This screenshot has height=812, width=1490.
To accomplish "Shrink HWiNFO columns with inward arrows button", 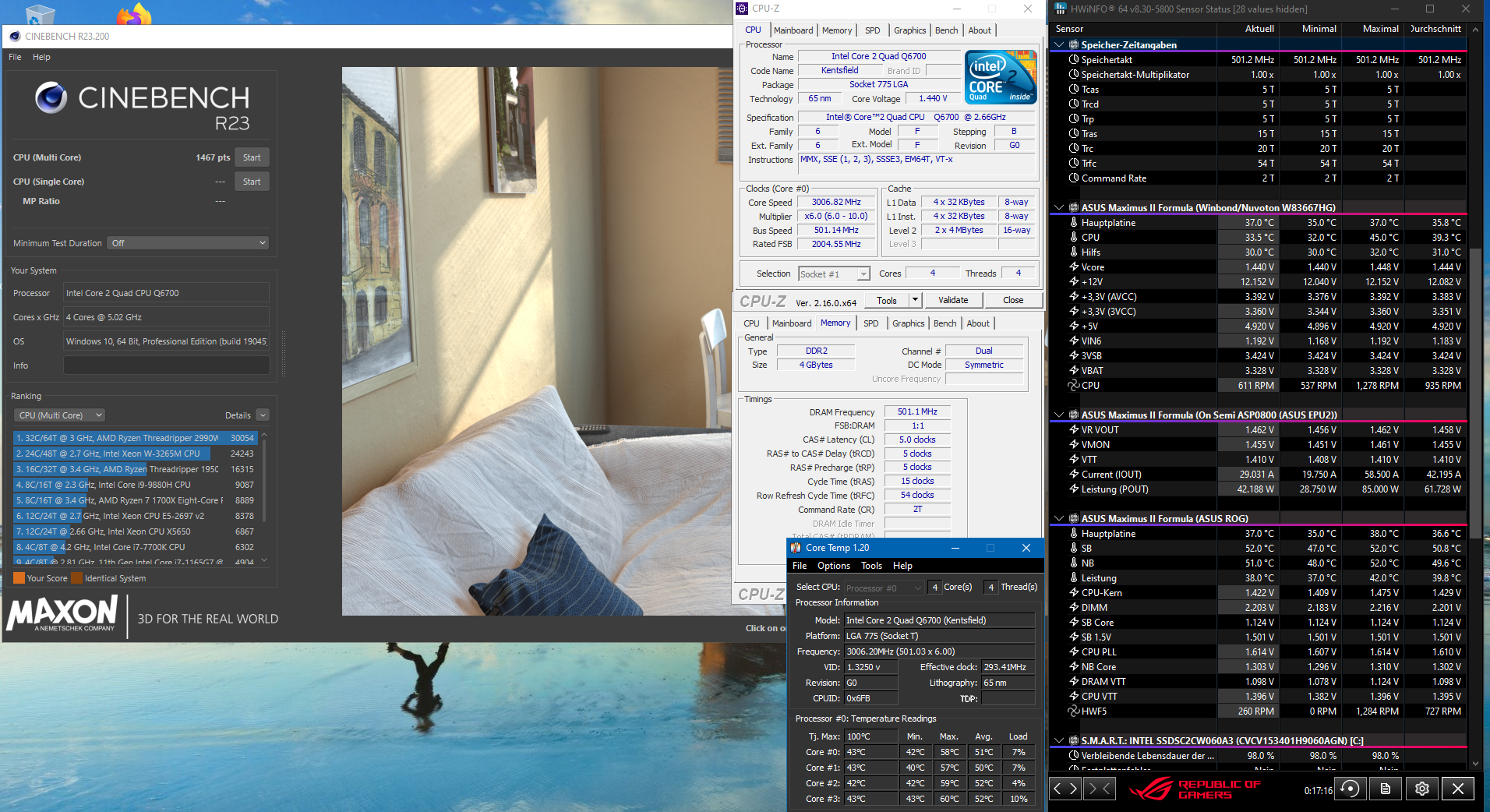I will (x=1099, y=789).
